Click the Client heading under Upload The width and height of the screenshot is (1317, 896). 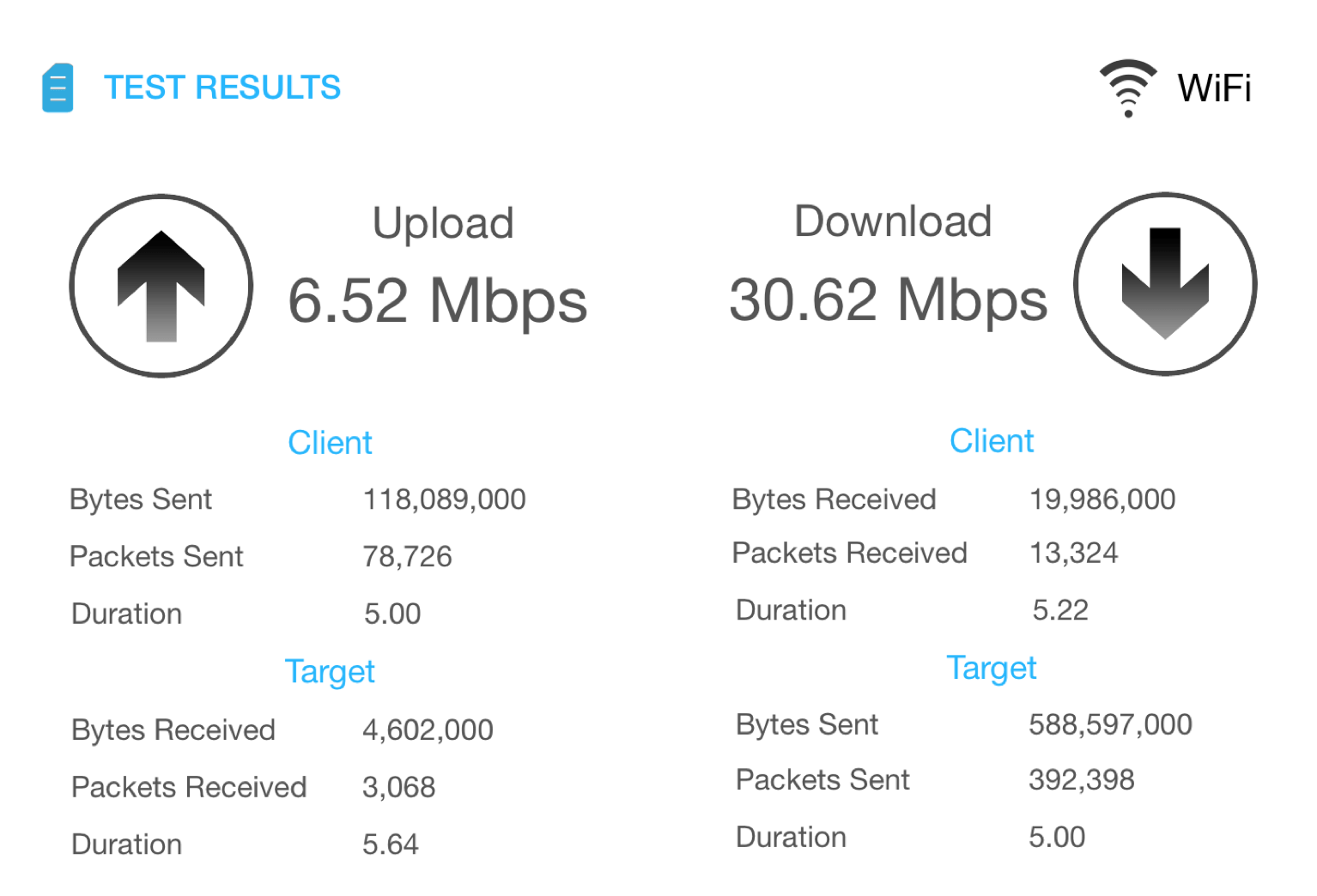click(330, 443)
